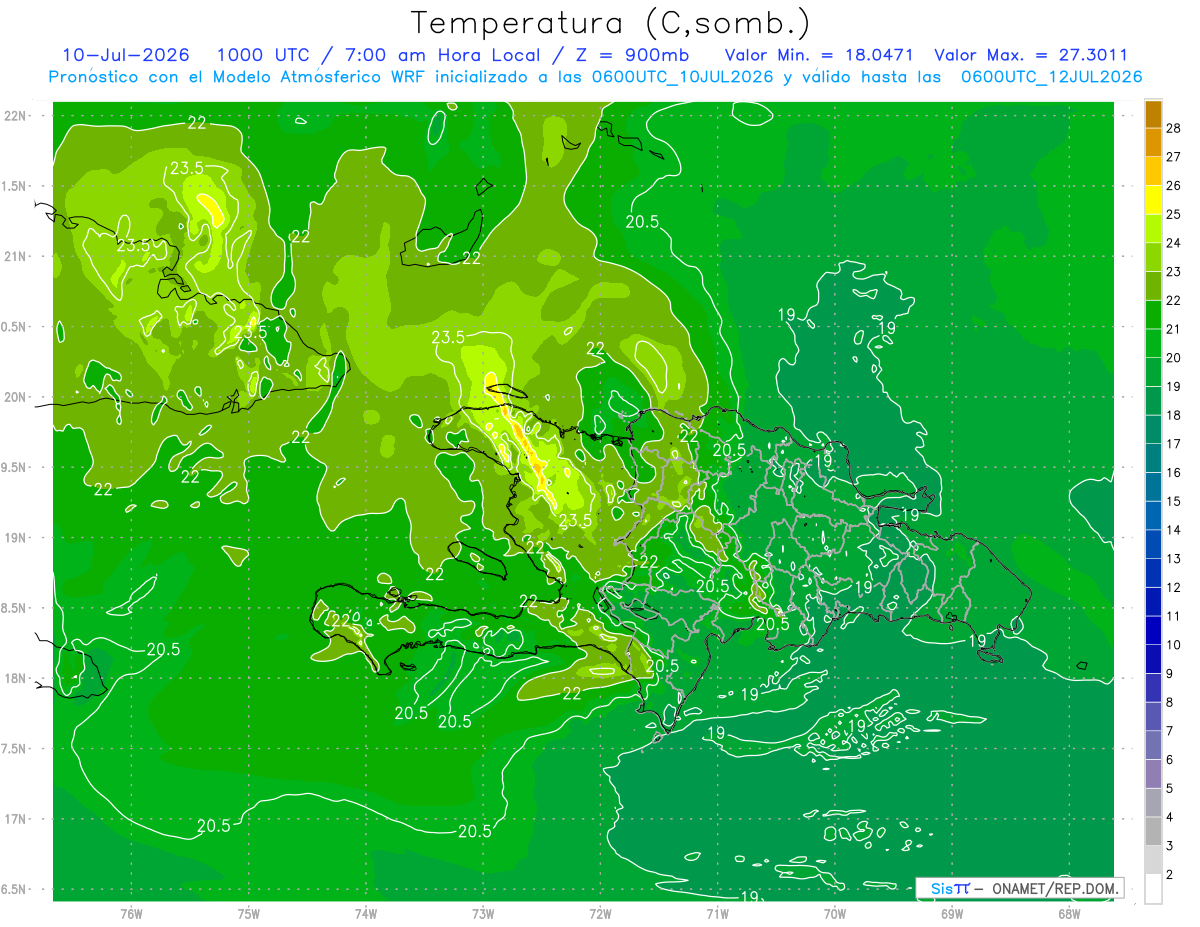Click color scale label "28"
The image size is (1200, 927).
pos(1174,127)
